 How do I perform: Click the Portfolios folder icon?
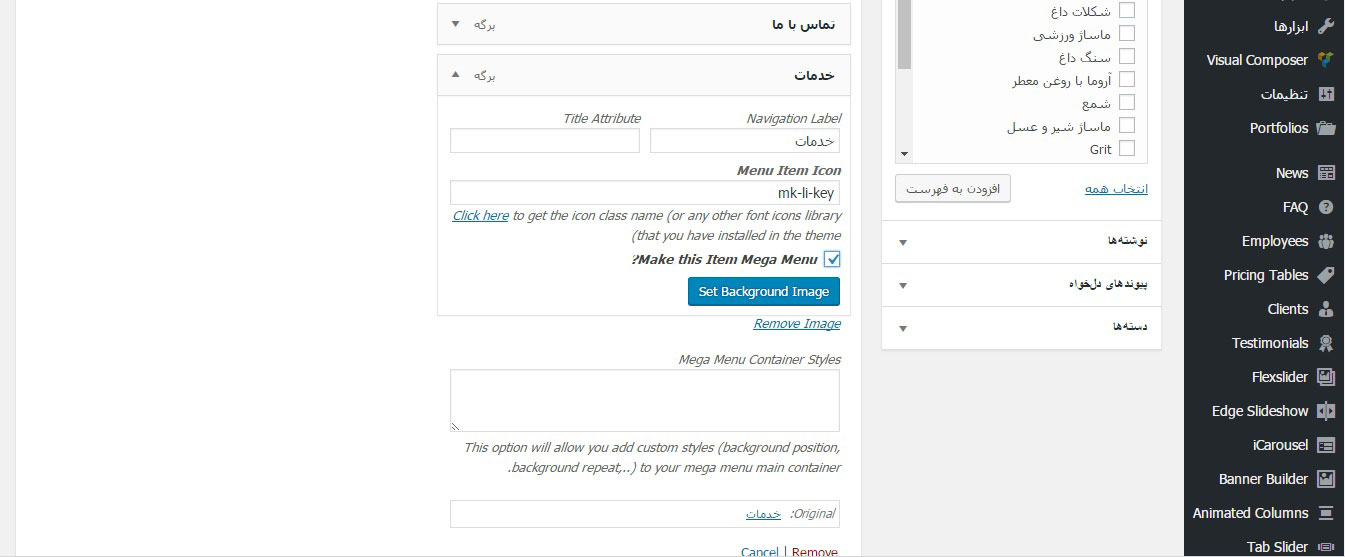[1326, 128]
